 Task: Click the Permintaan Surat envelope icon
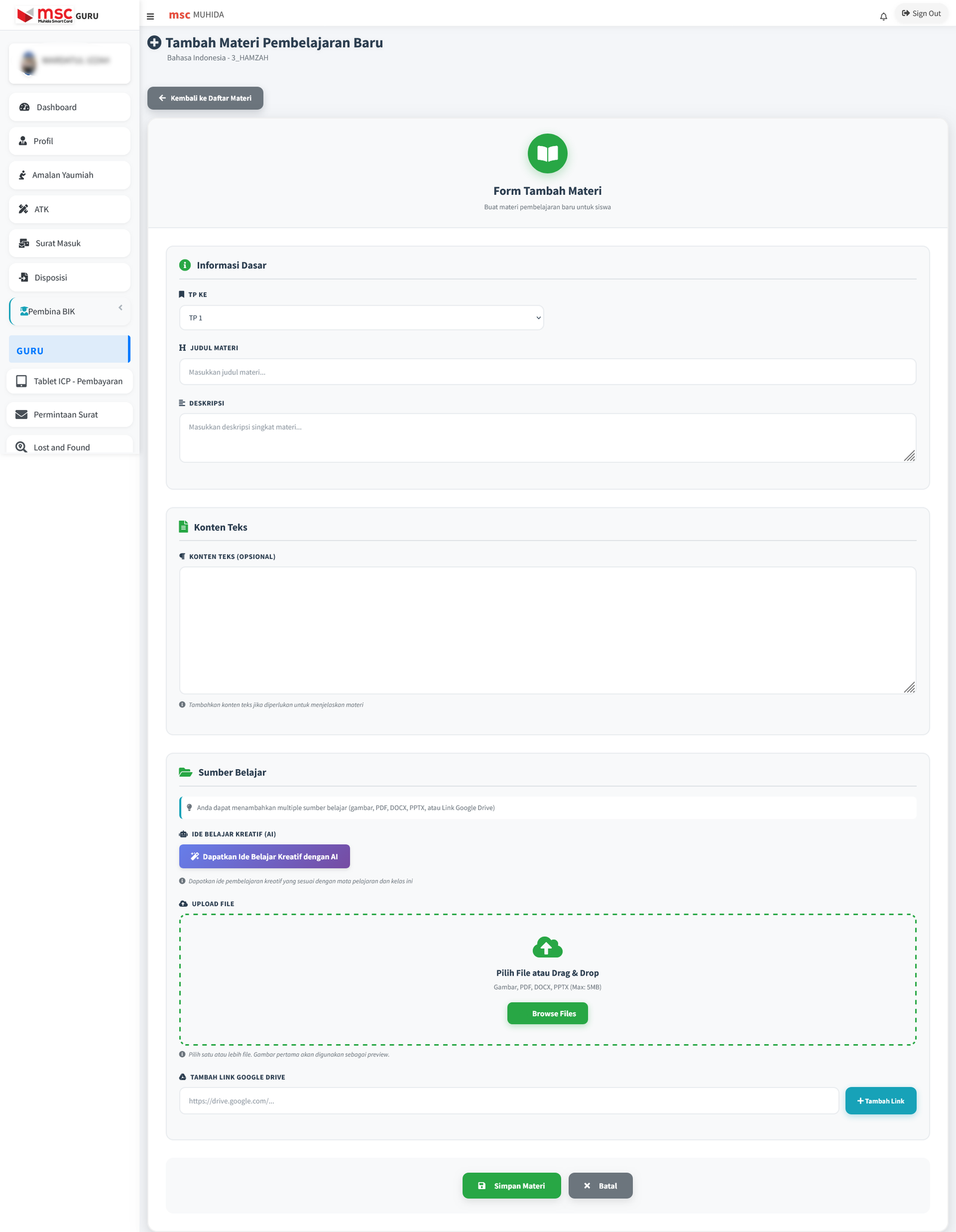coord(22,414)
